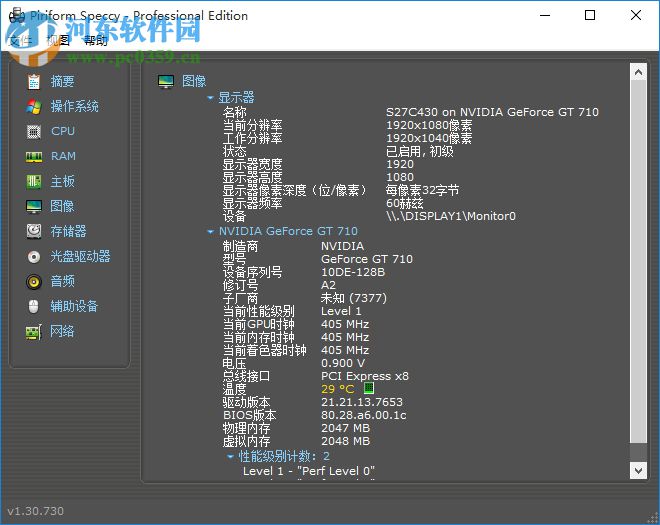Collapse the 显示器 monitor section
The height and width of the screenshot is (525, 660).
pos(210,98)
